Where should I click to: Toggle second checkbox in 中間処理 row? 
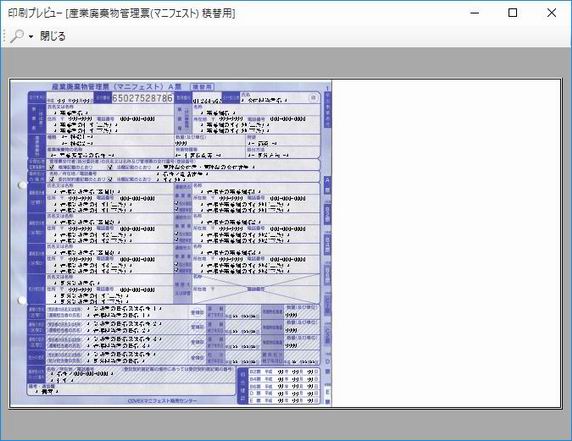point(110,167)
